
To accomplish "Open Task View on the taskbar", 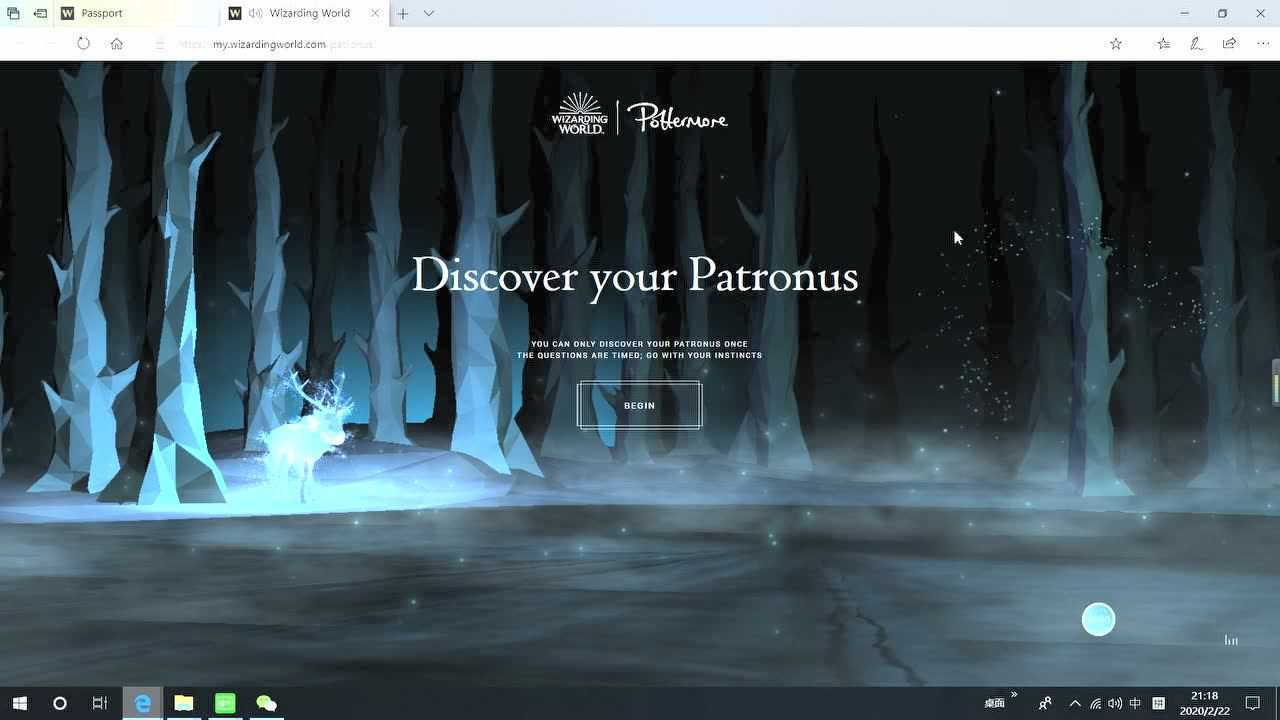I will [99, 703].
